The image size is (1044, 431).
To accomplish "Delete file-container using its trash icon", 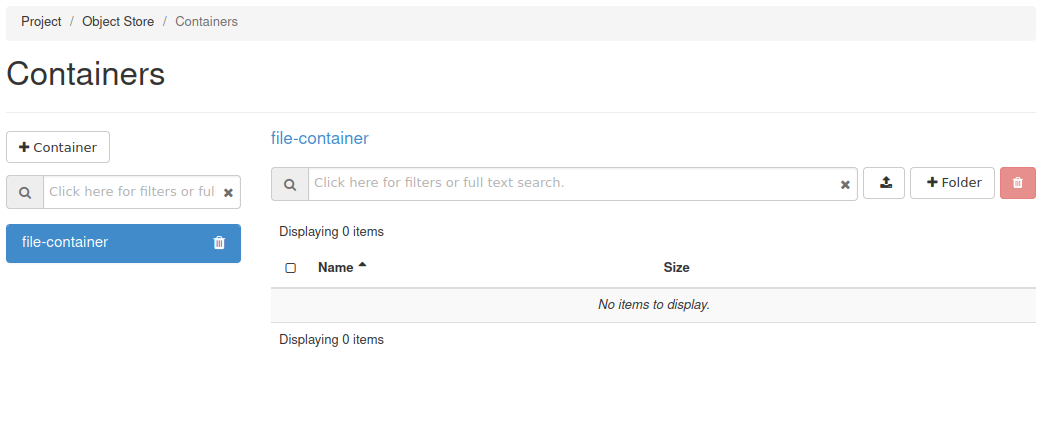I will 220,243.
